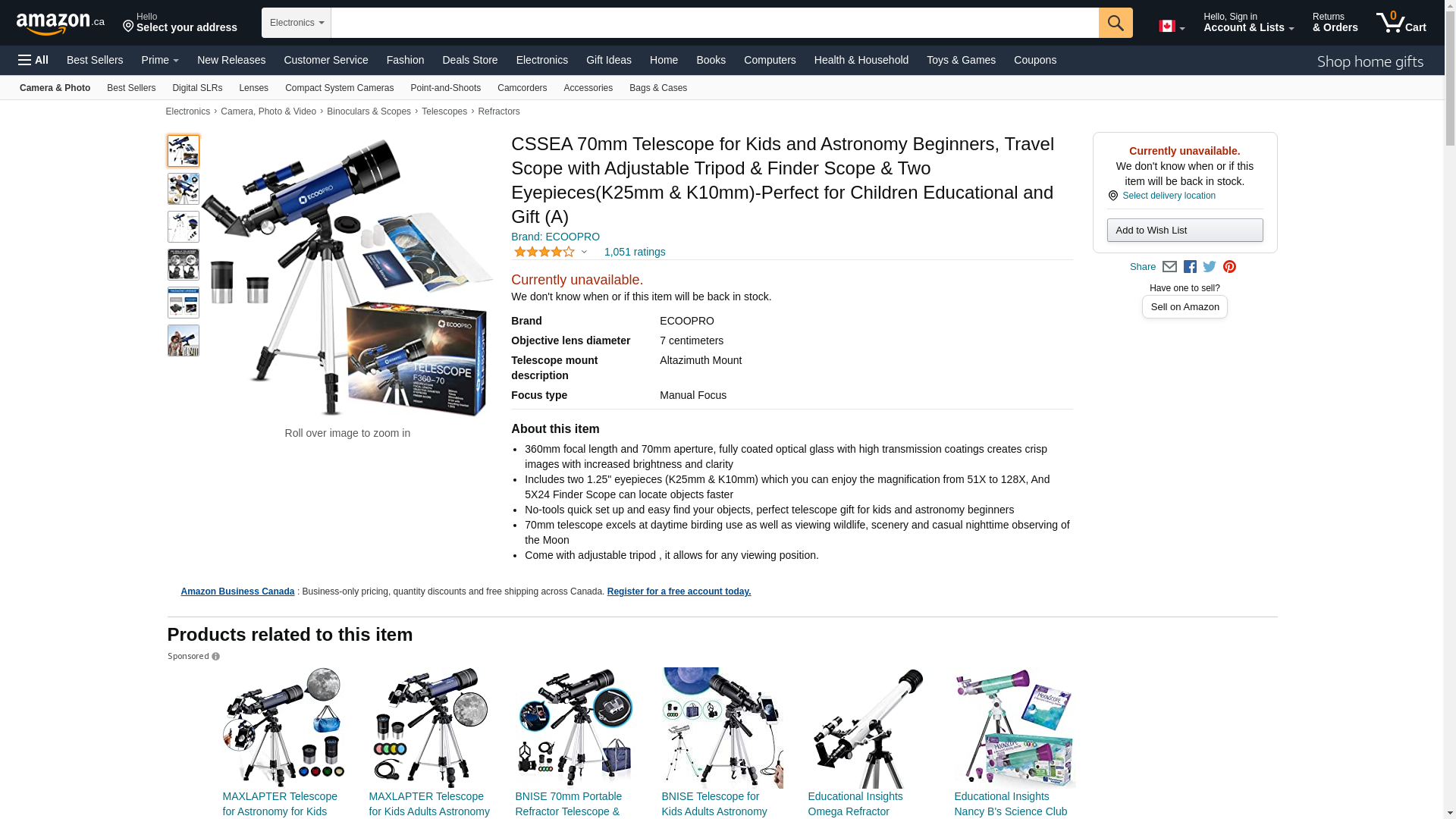Click Sell on Amazon button

pos(1185,307)
